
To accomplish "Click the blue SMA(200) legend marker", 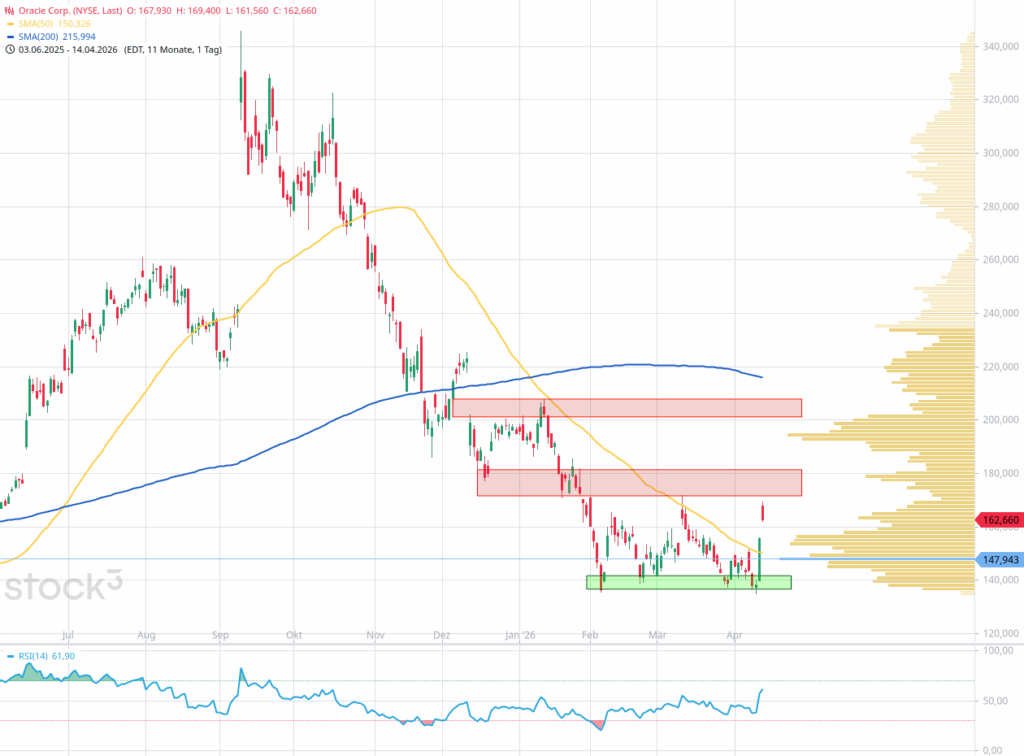I will pos(10,35).
